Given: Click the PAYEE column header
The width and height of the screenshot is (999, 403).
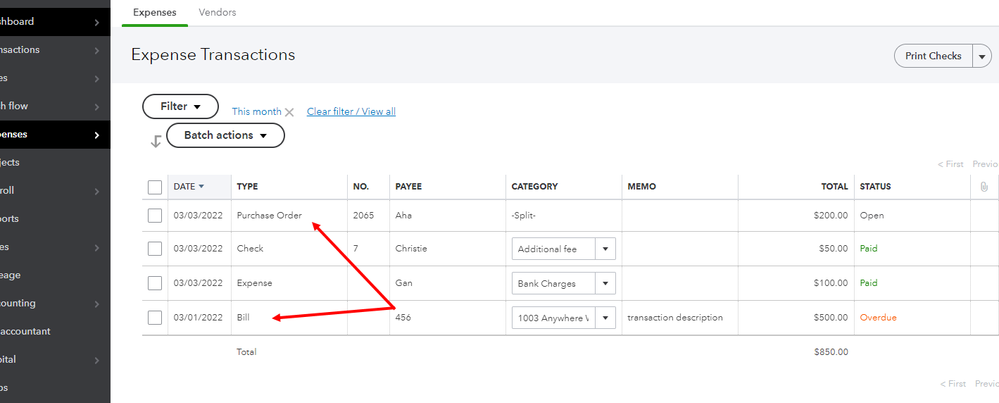Looking at the screenshot, I should pyautogui.click(x=408, y=187).
